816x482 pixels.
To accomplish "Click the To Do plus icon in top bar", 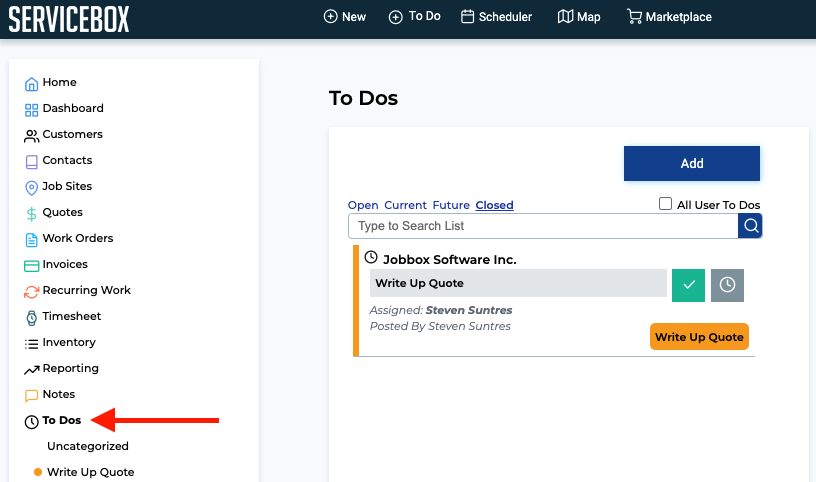I will pos(396,17).
